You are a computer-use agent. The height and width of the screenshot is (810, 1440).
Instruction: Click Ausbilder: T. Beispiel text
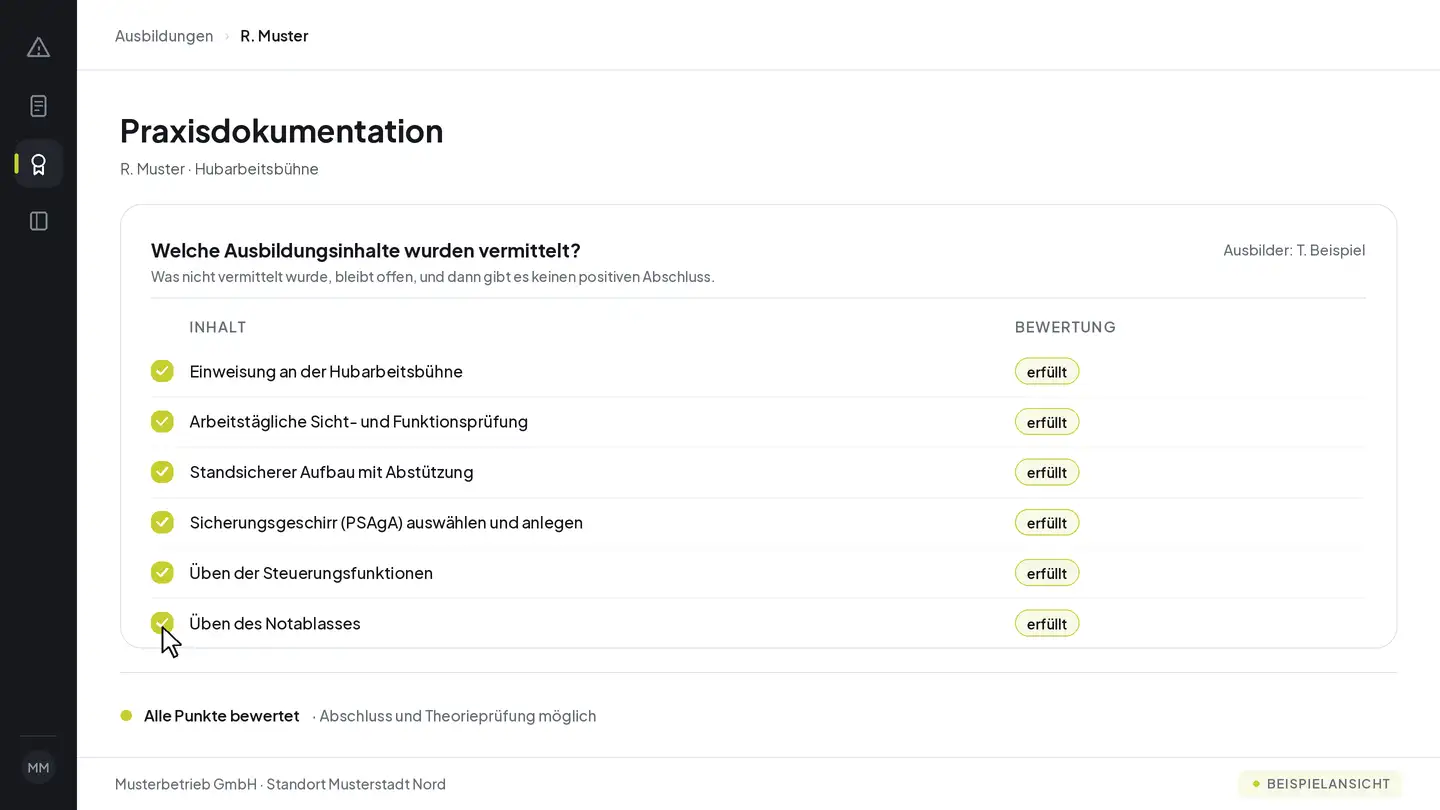pyautogui.click(x=1294, y=250)
